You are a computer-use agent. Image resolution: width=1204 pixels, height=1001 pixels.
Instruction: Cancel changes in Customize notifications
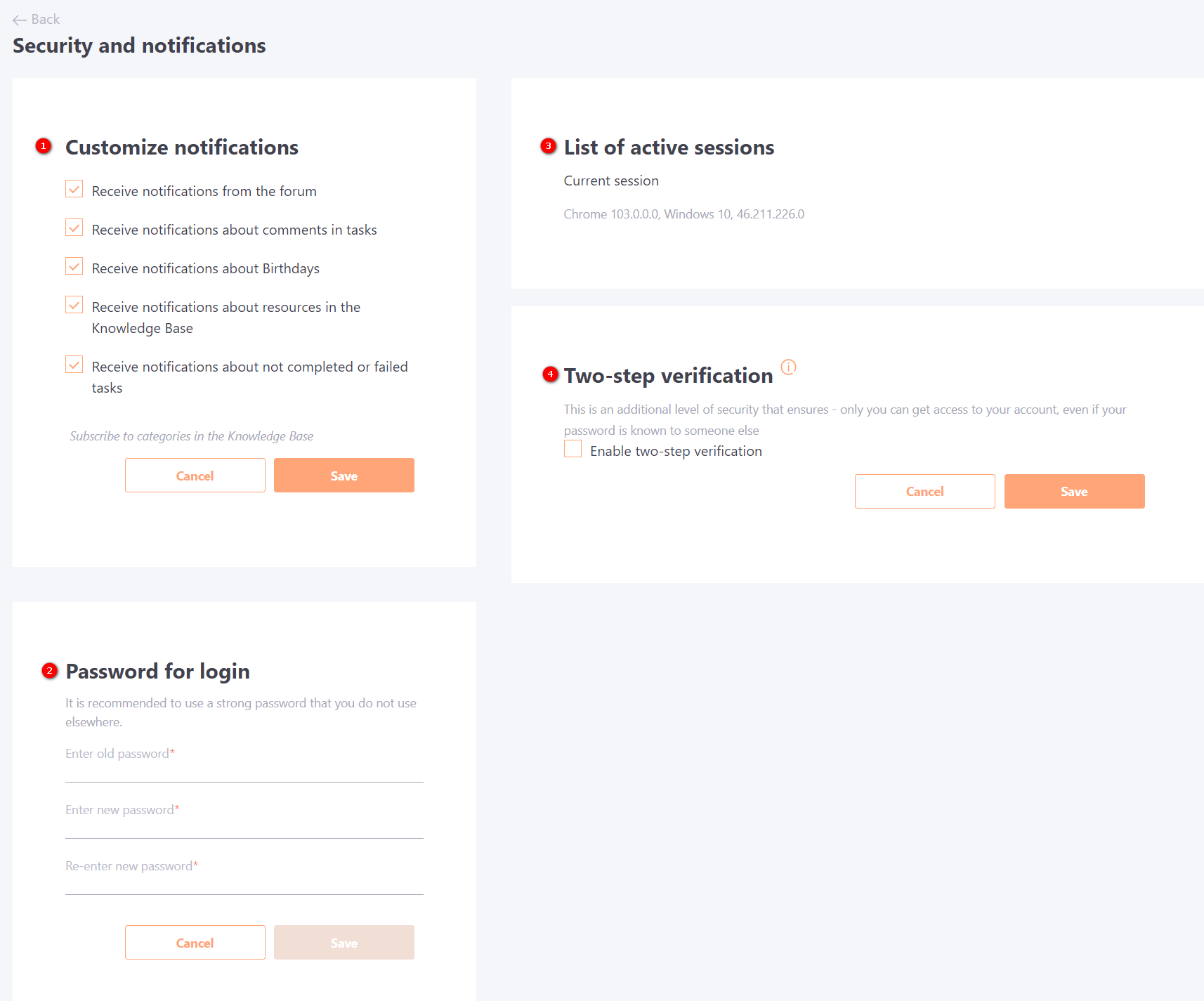coord(195,476)
